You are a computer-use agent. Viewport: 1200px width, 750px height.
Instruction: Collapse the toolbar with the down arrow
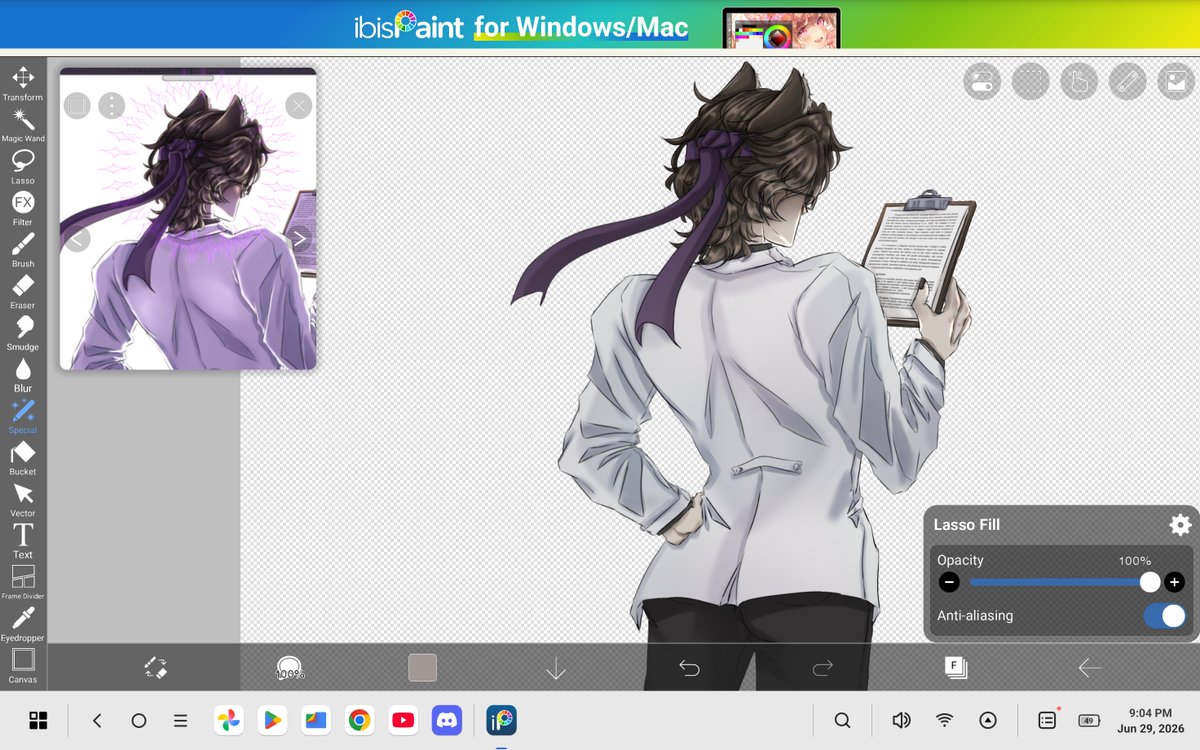pyautogui.click(x=556, y=667)
